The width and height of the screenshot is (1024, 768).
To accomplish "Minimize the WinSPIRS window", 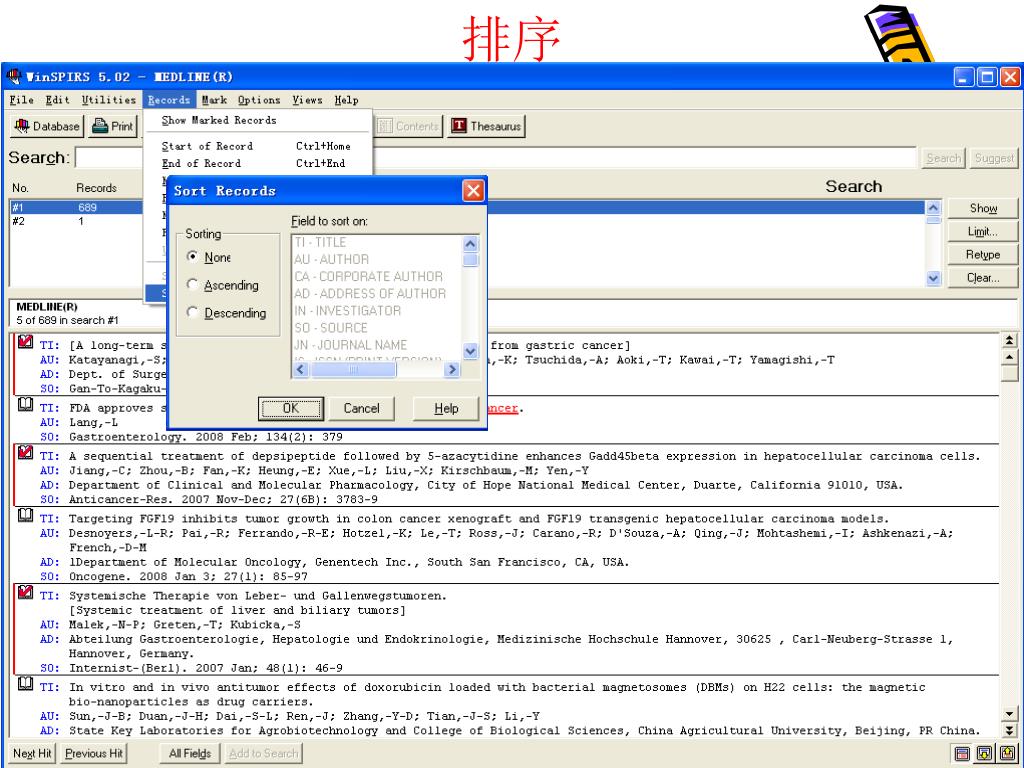I will [x=965, y=77].
